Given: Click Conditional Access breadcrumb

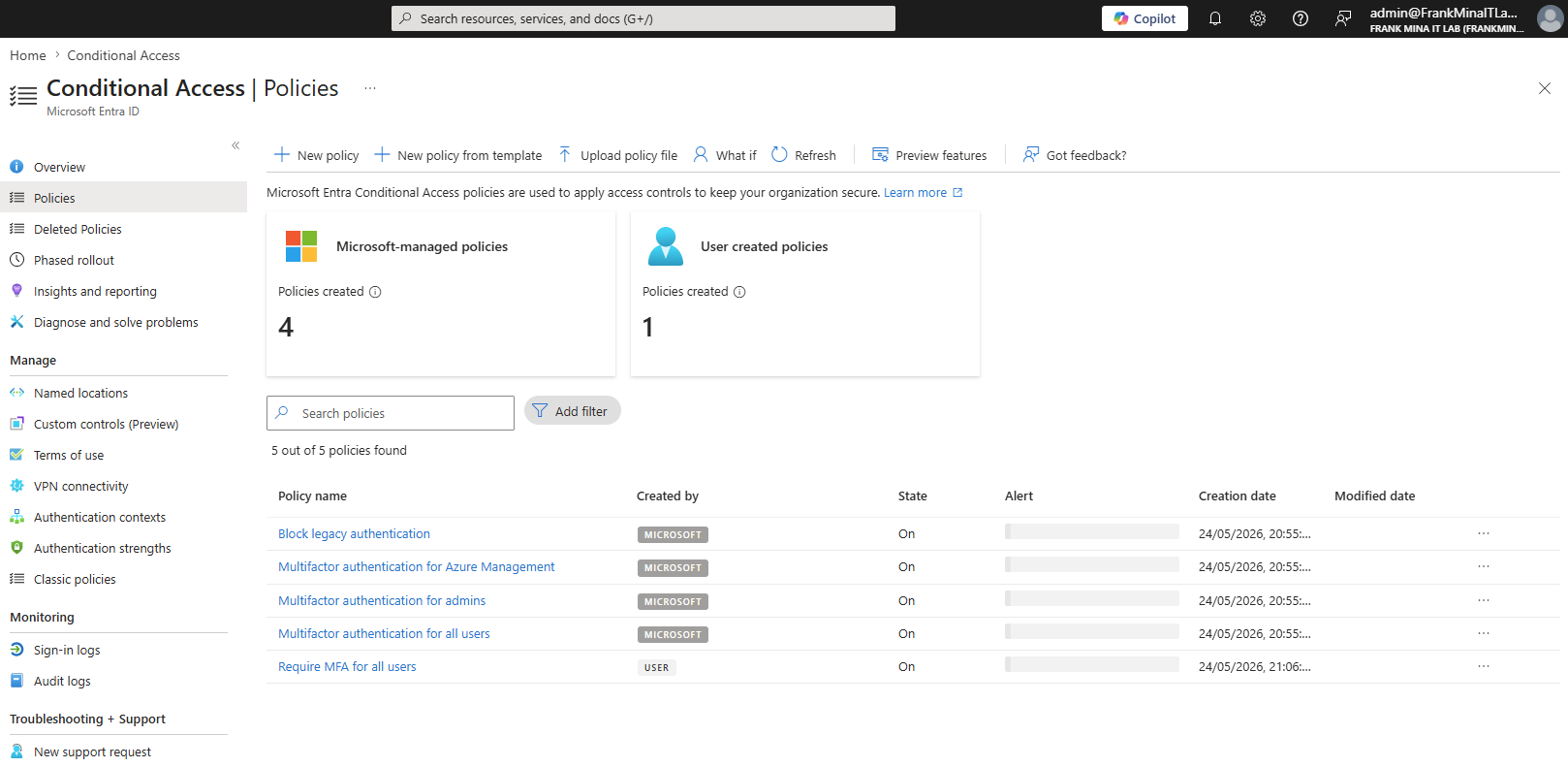Looking at the screenshot, I should [x=123, y=55].
